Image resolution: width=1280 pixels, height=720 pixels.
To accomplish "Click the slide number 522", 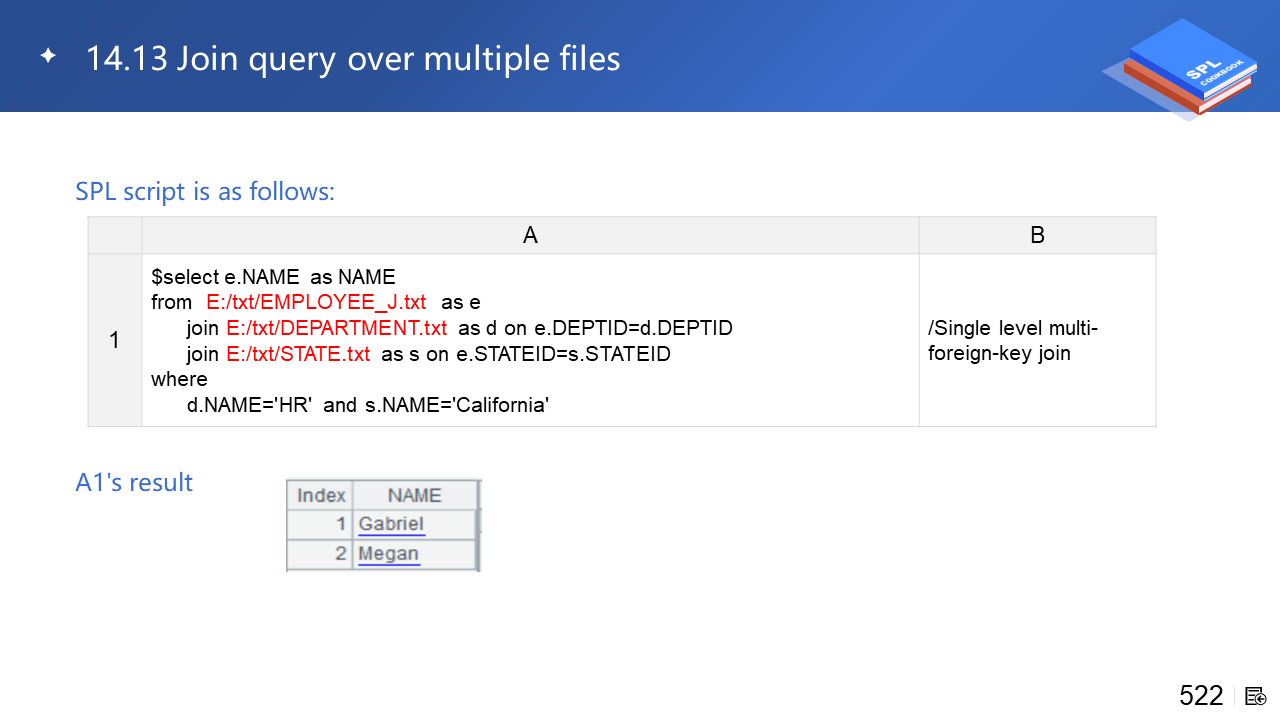I will click(x=1200, y=696).
